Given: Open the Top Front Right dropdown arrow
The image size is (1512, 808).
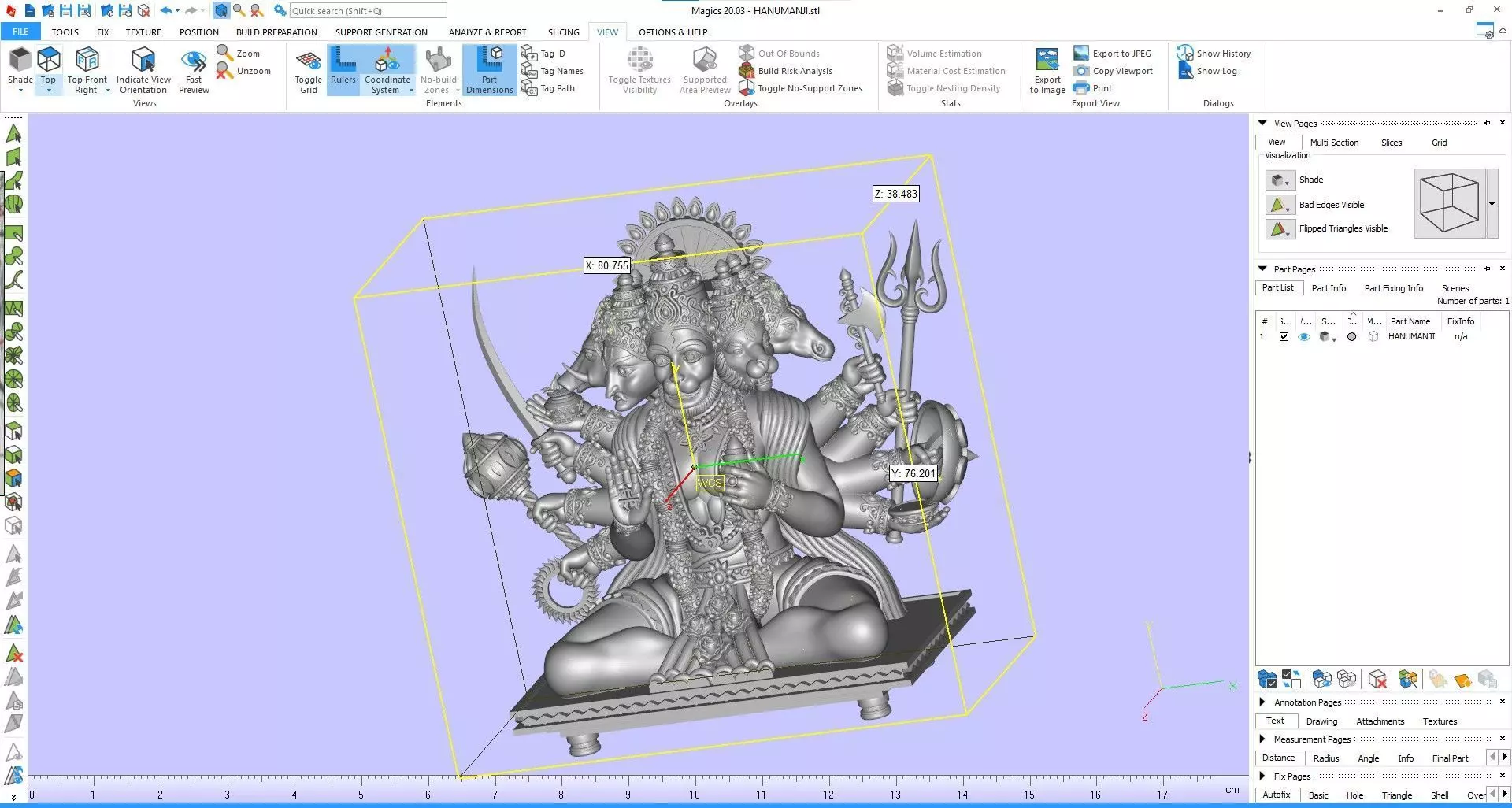Looking at the screenshot, I should coord(108,91).
